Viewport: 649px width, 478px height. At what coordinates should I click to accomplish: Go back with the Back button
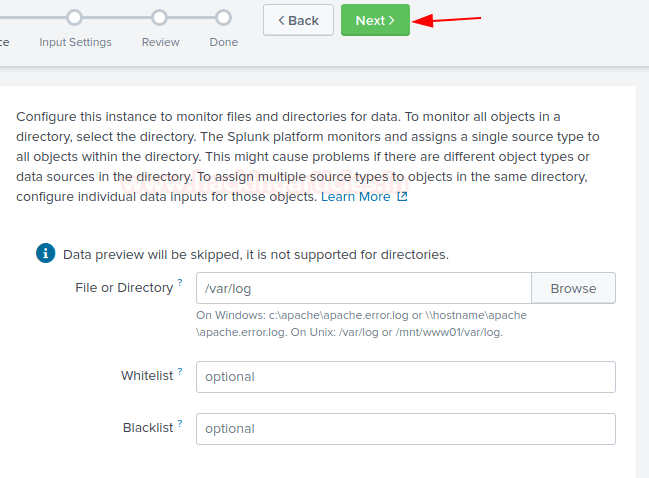tap(298, 20)
